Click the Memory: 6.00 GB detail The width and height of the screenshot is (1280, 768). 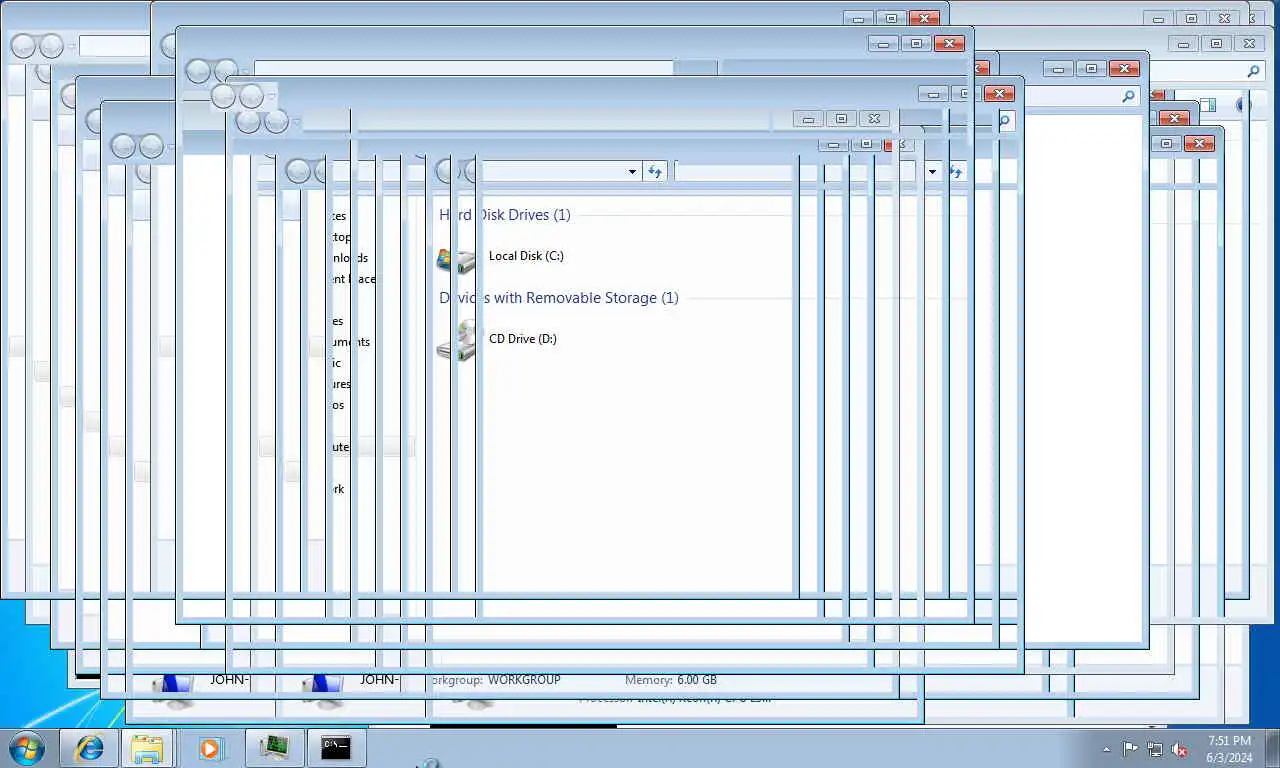click(x=671, y=680)
